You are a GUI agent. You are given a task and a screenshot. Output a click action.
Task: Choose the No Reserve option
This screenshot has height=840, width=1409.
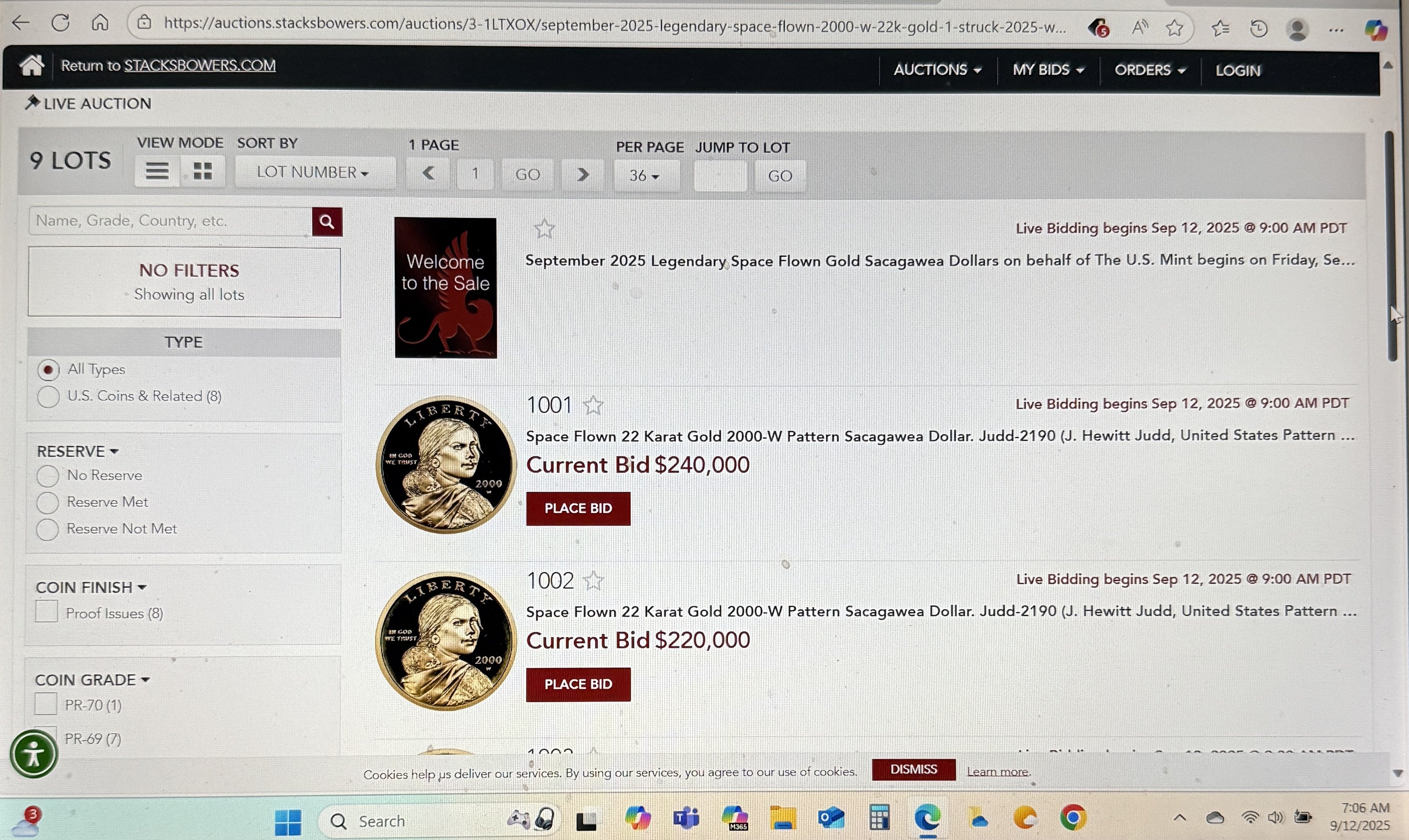[x=48, y=476]
